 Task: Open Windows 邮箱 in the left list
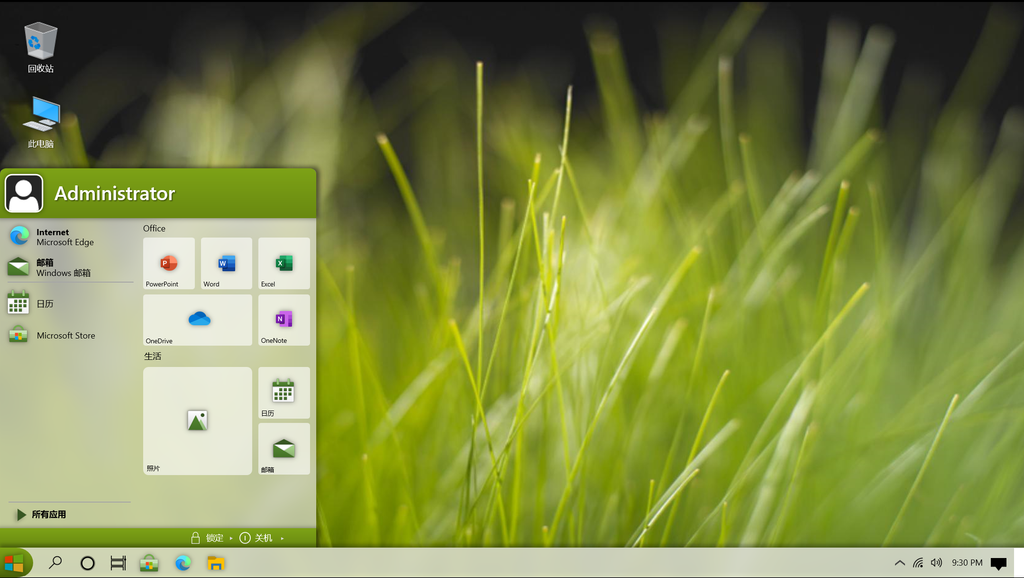(x=65, y=267)
